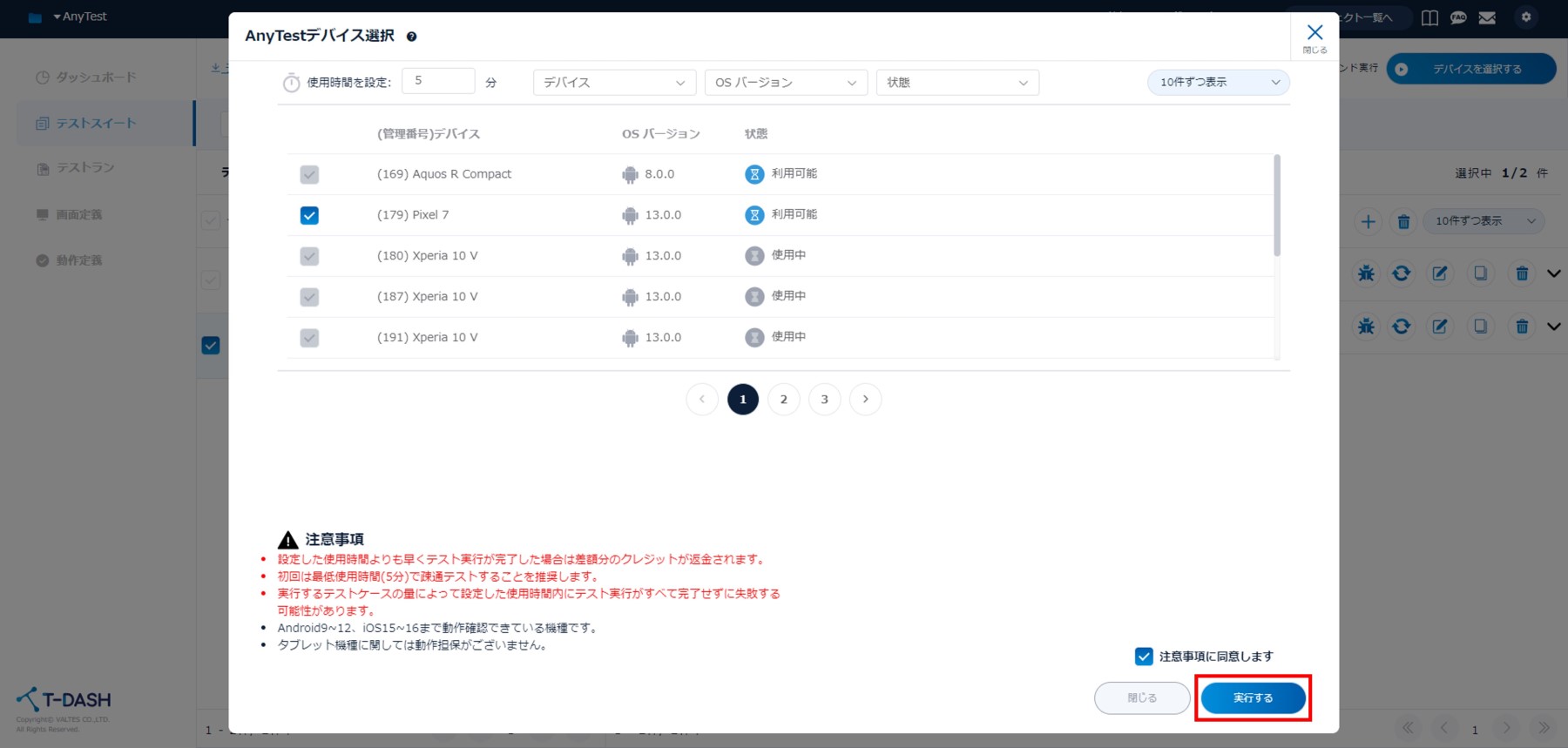Expand the OS バージョン filter dropdown

[786, 83]
